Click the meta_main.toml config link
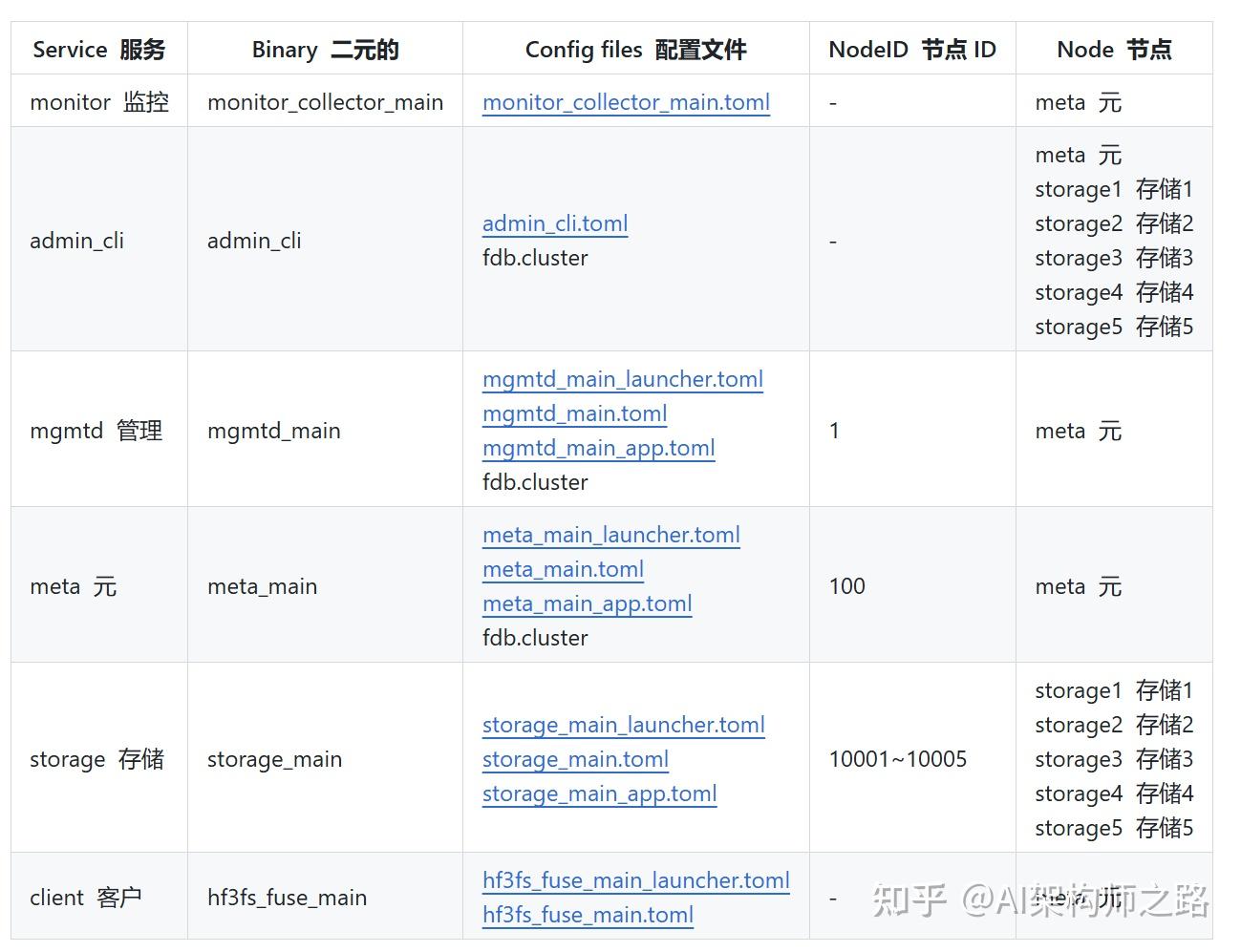 [x=563, y=569]
